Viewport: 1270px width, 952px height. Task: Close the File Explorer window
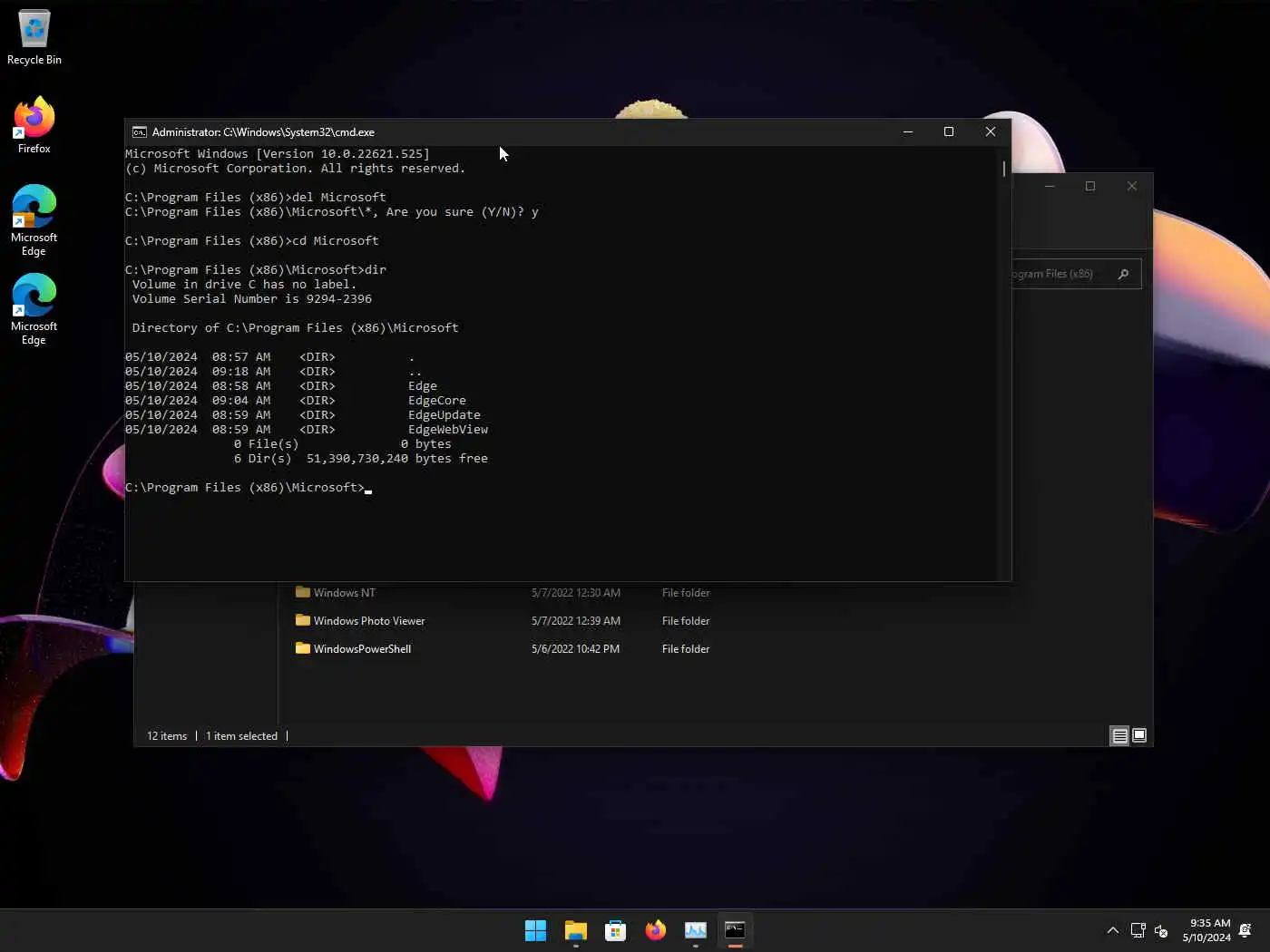1132,186
